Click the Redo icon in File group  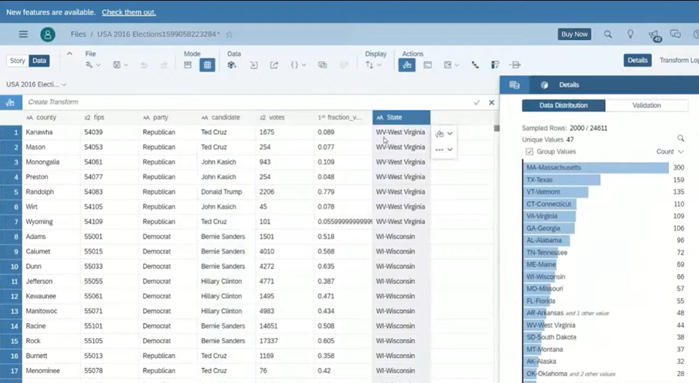[164, 65]
